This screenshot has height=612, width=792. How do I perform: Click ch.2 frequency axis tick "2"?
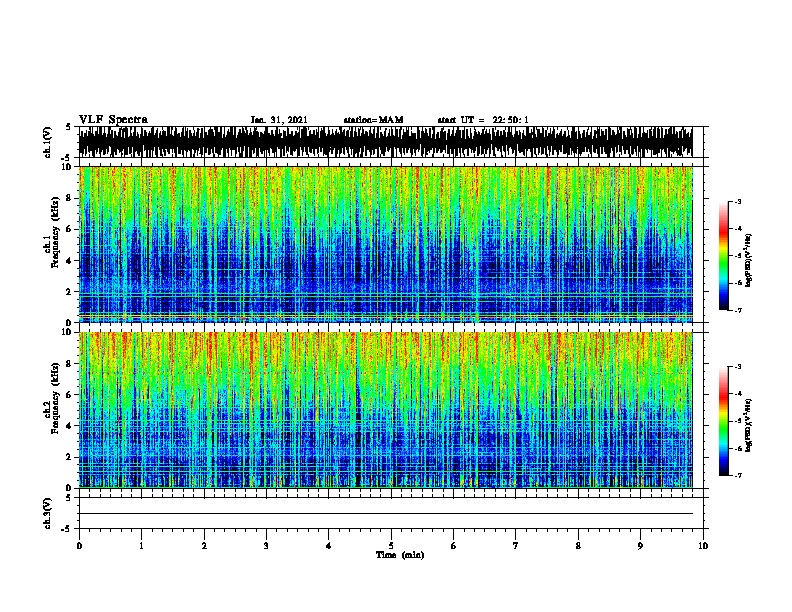coord(69,457)
